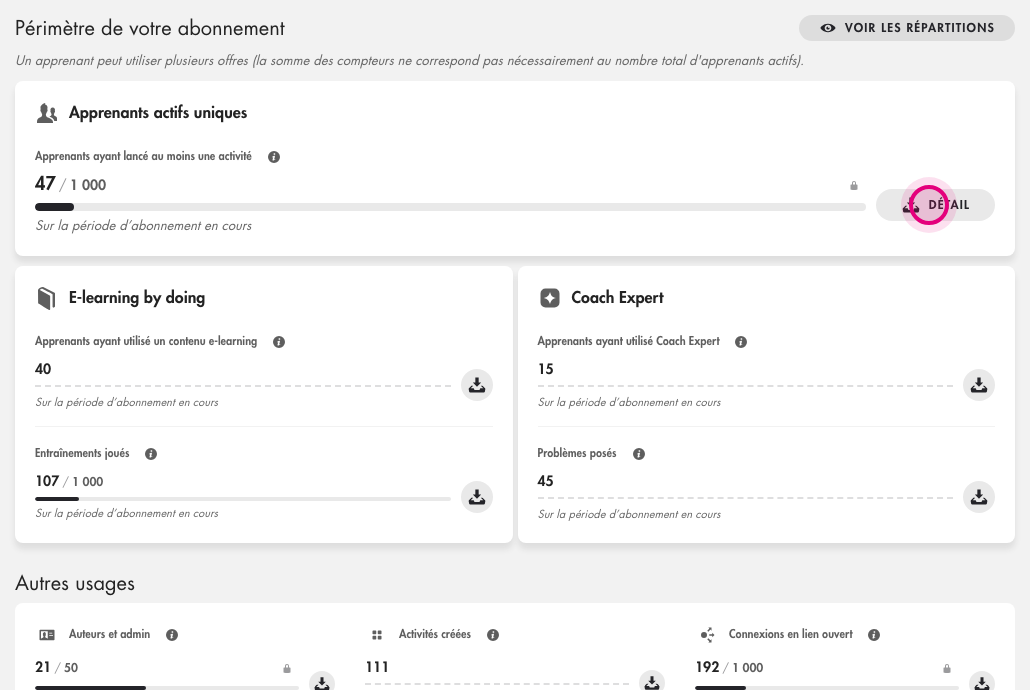Click the "Apprenants actifs uniques" card title

[x=158, y=113]
